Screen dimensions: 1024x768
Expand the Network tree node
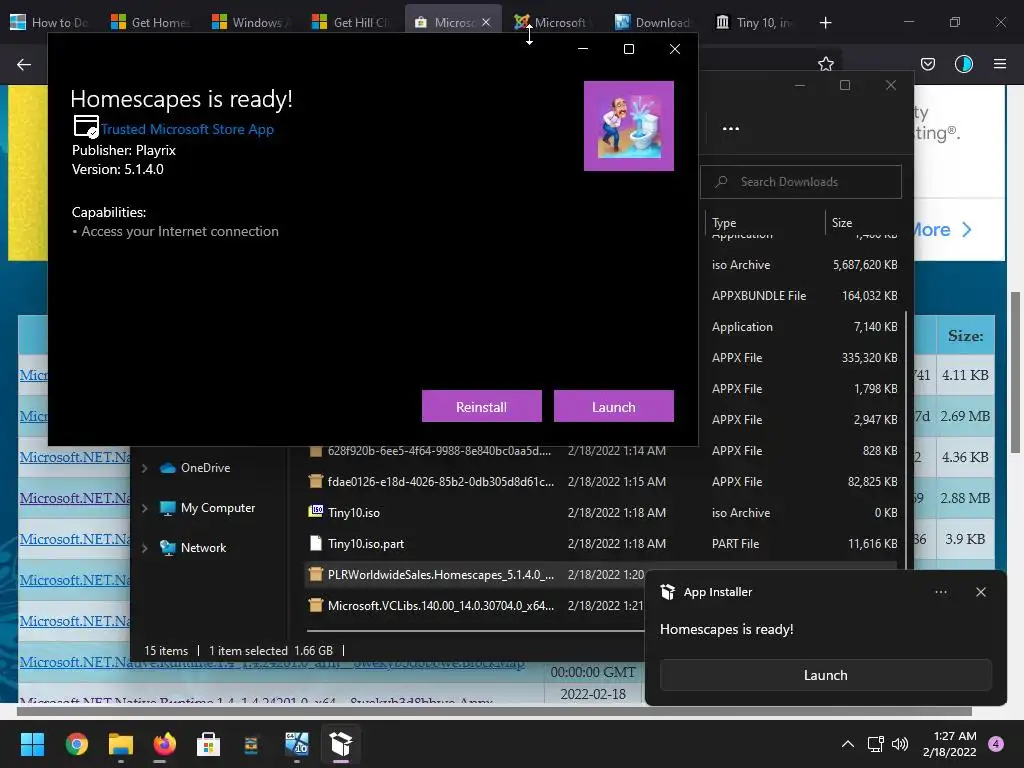click(144, 548)
